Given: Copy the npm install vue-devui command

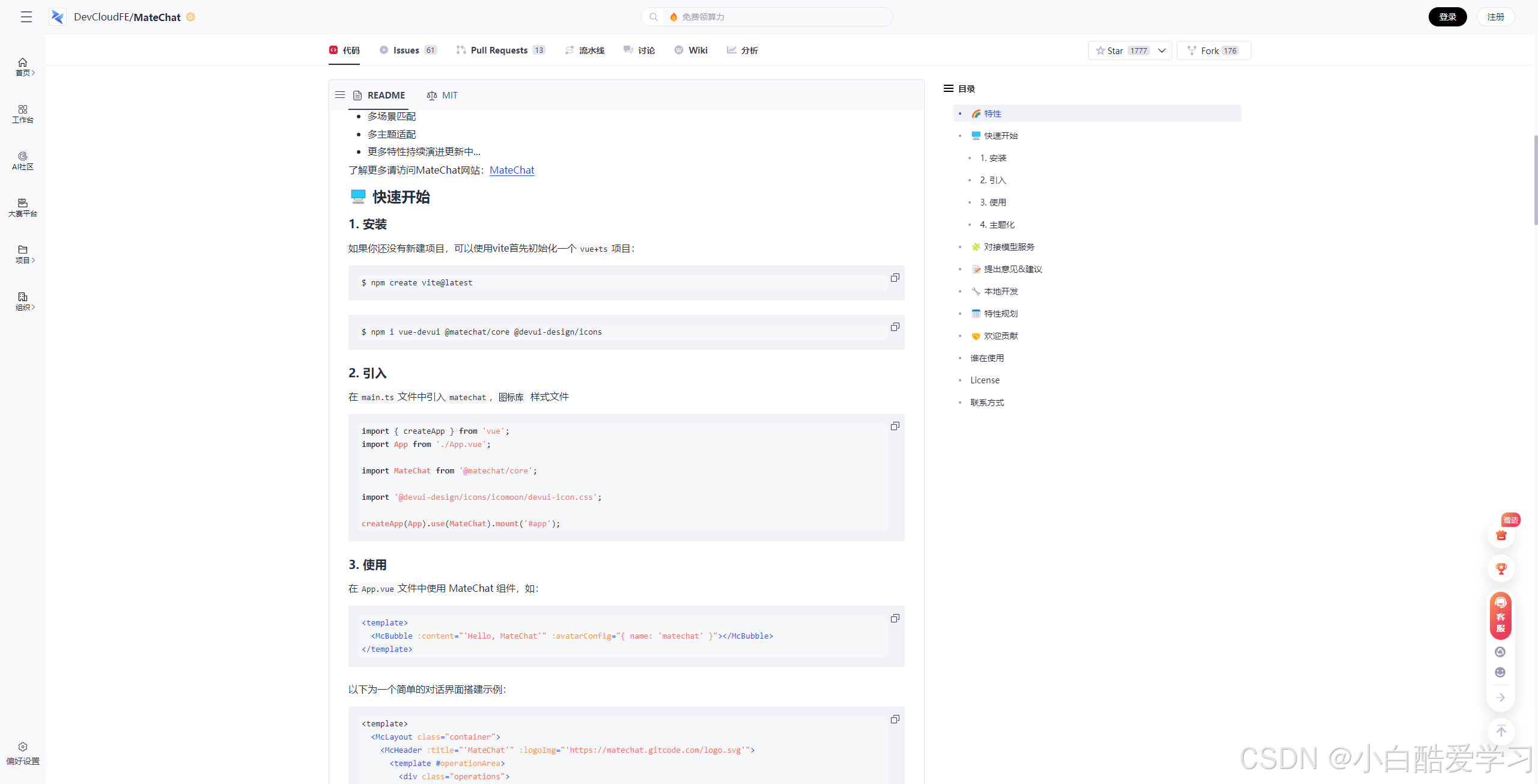Looking at the screenshot, I should [895, 327].
